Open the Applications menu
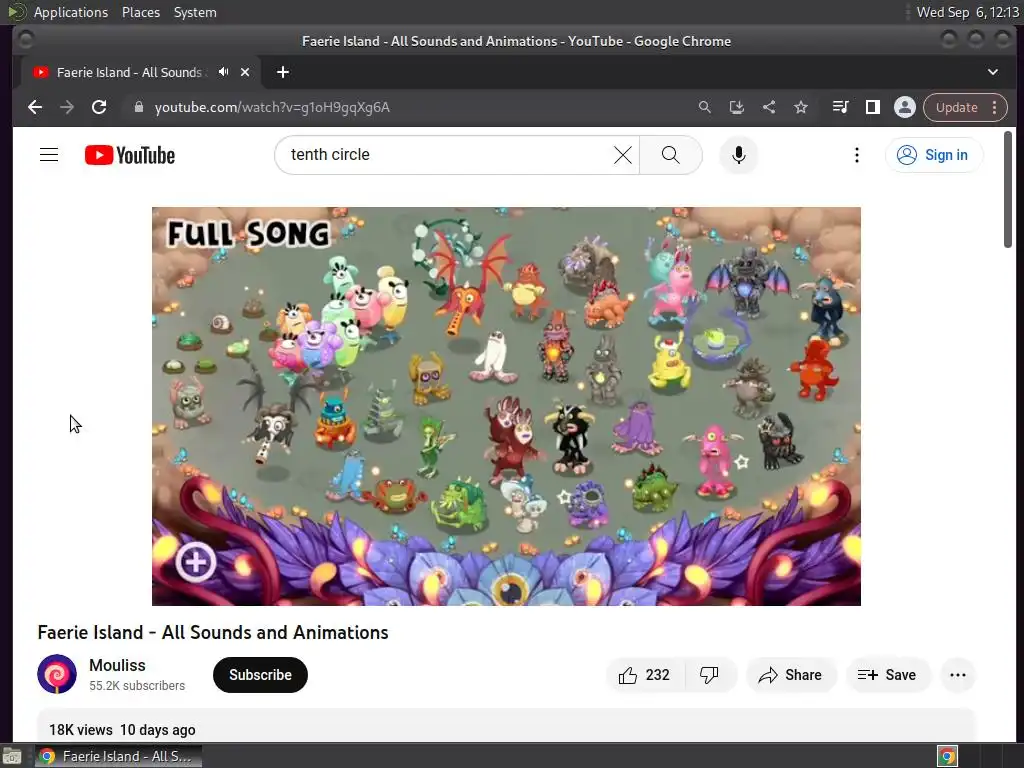This screenshot has height=768, width=1024. (71, 12)
